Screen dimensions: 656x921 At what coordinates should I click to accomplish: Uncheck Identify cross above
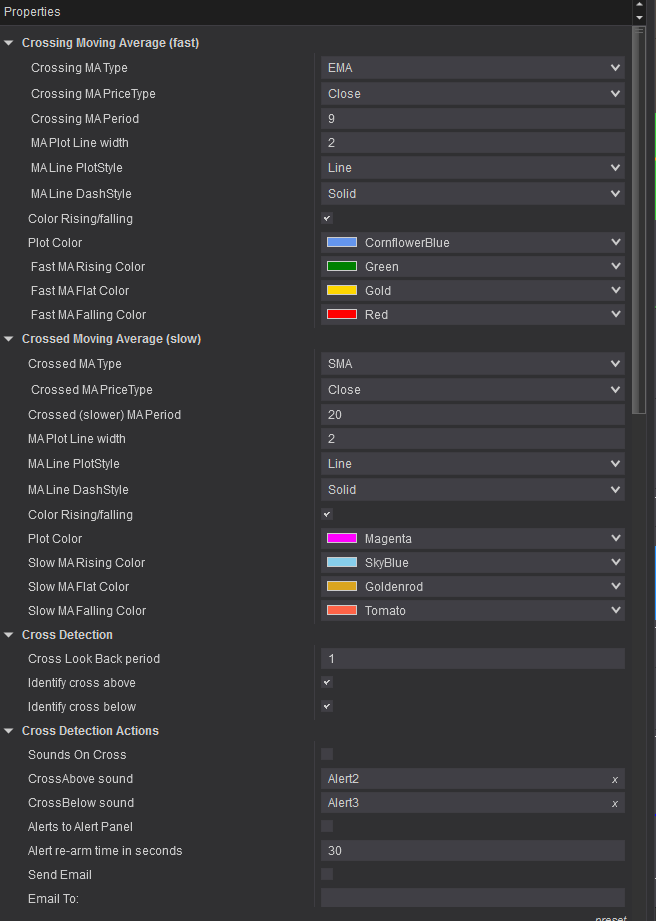coord(327,682)
